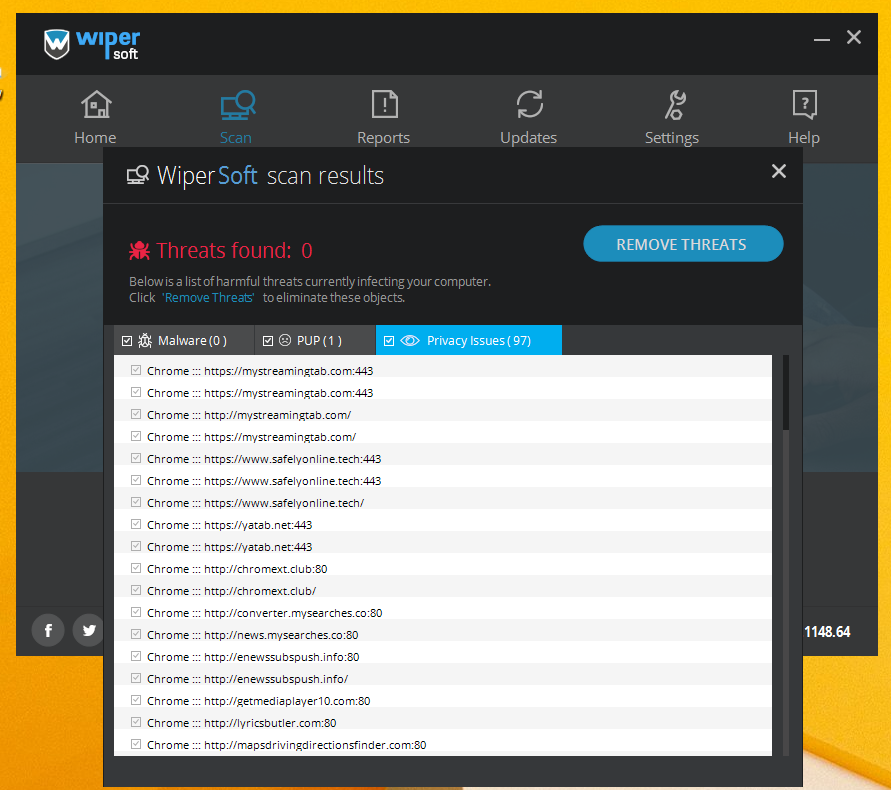The height and width of the screenshot is (790, 891).
Task: Select the http://mystreamingtab.com/ row text
Action: pyautogui.click(x=249, y=415)
